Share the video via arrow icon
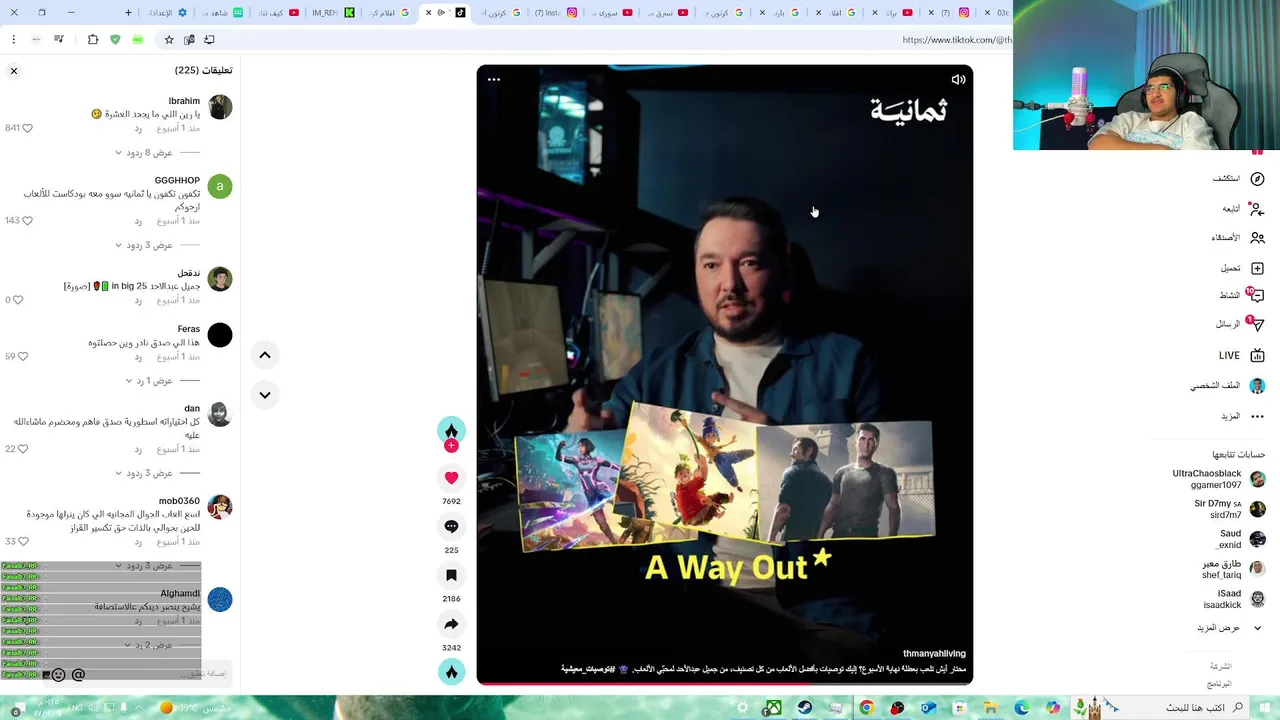Image resolution: width=1280 pixels, height=720 pixels. (451, 624)
